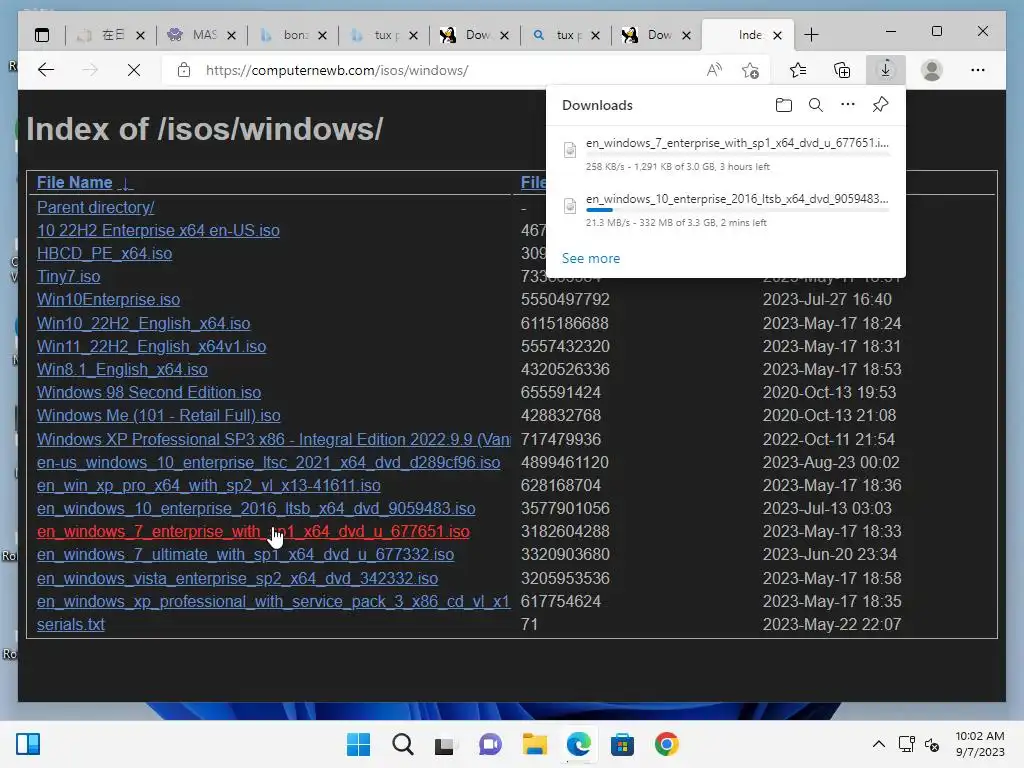Go back to the previous page
The width and height of the screenshot is (1024, 768).
click(46, 70)
